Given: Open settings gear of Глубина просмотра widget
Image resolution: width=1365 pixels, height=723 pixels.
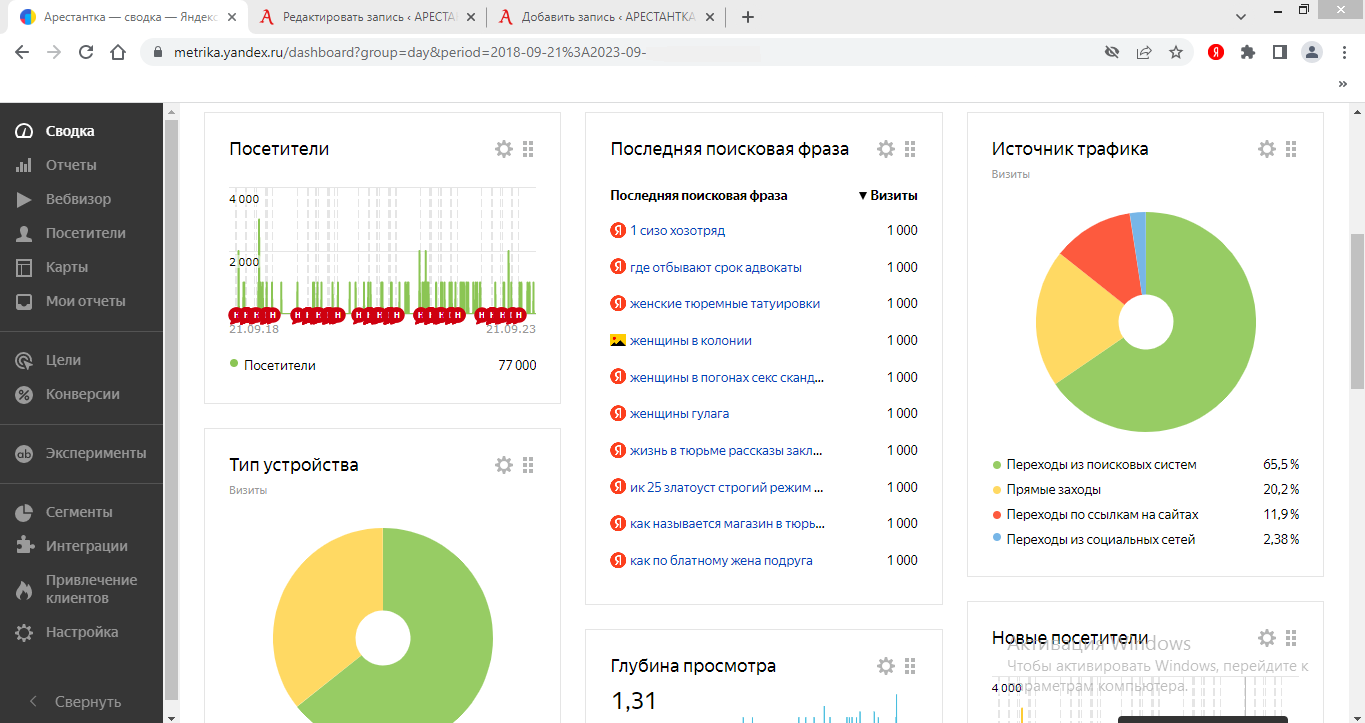Looking at the screenshot, I should click(886, 666).
